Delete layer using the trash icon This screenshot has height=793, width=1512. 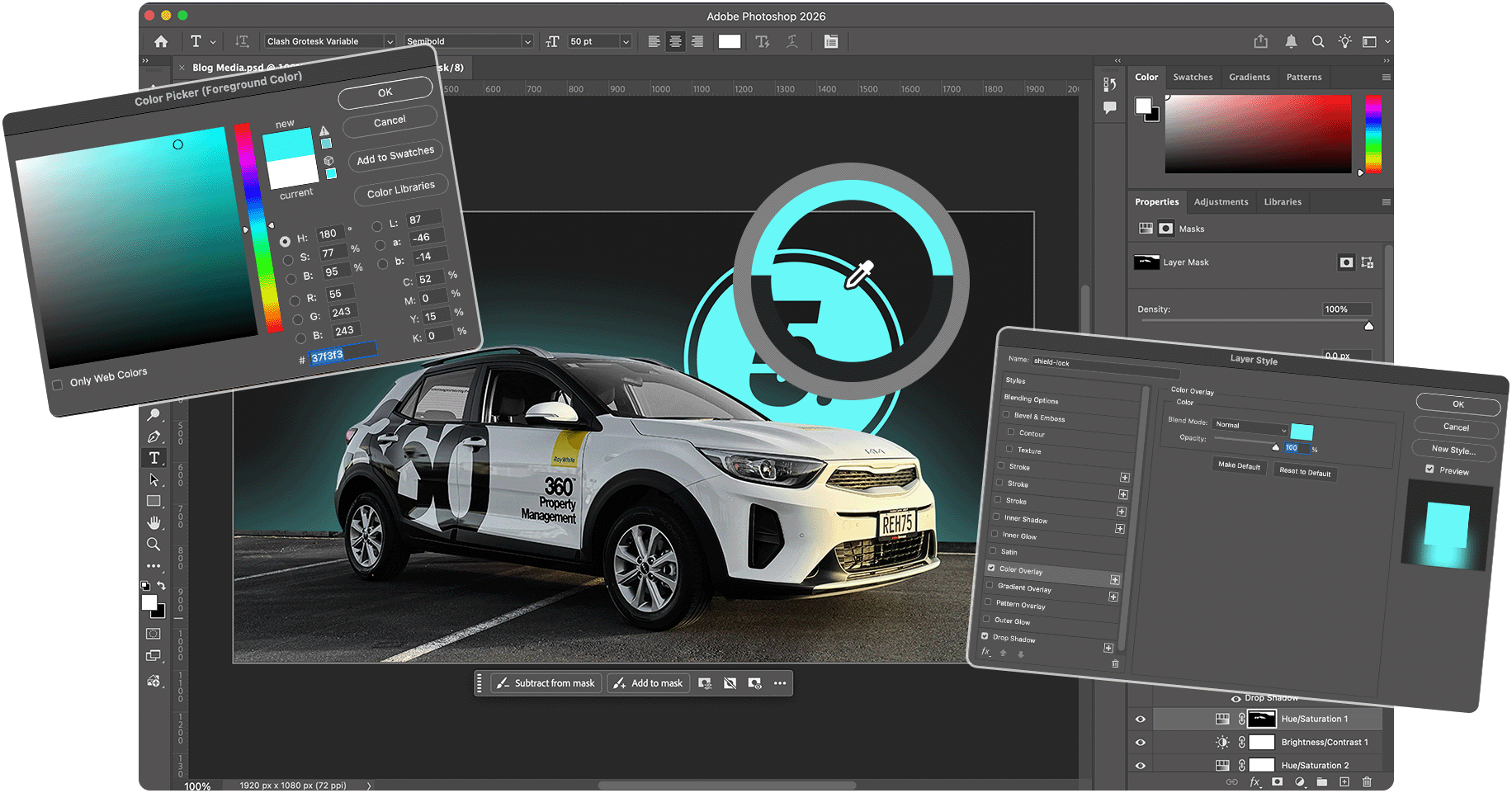(1367, 781)
